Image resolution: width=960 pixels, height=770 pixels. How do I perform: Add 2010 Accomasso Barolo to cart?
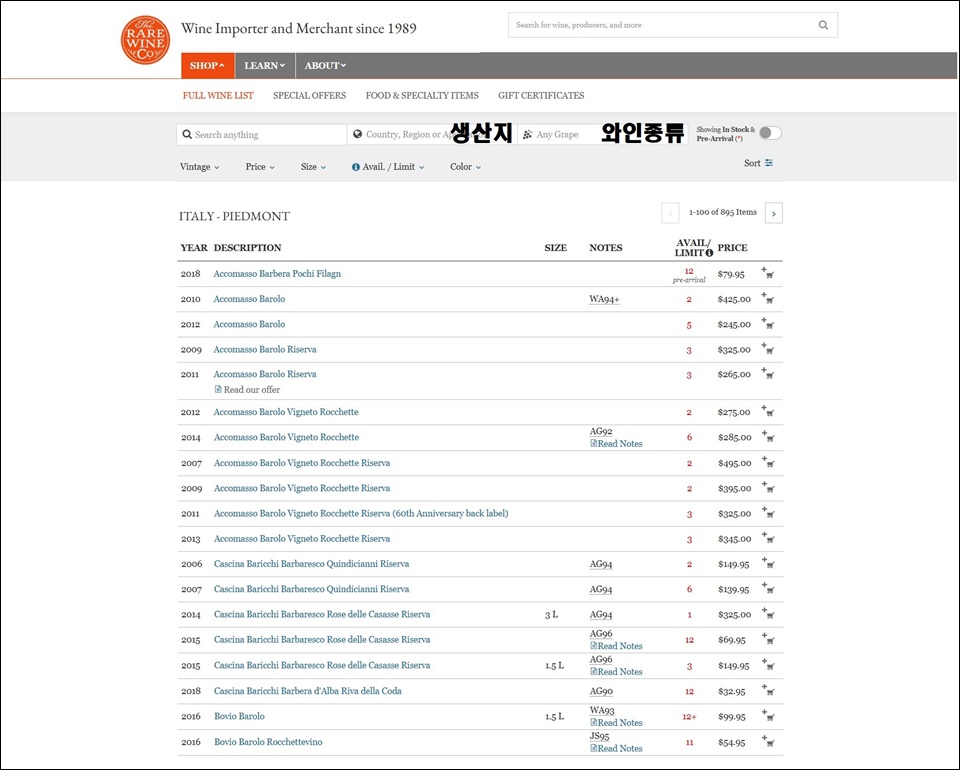[768, 298]
